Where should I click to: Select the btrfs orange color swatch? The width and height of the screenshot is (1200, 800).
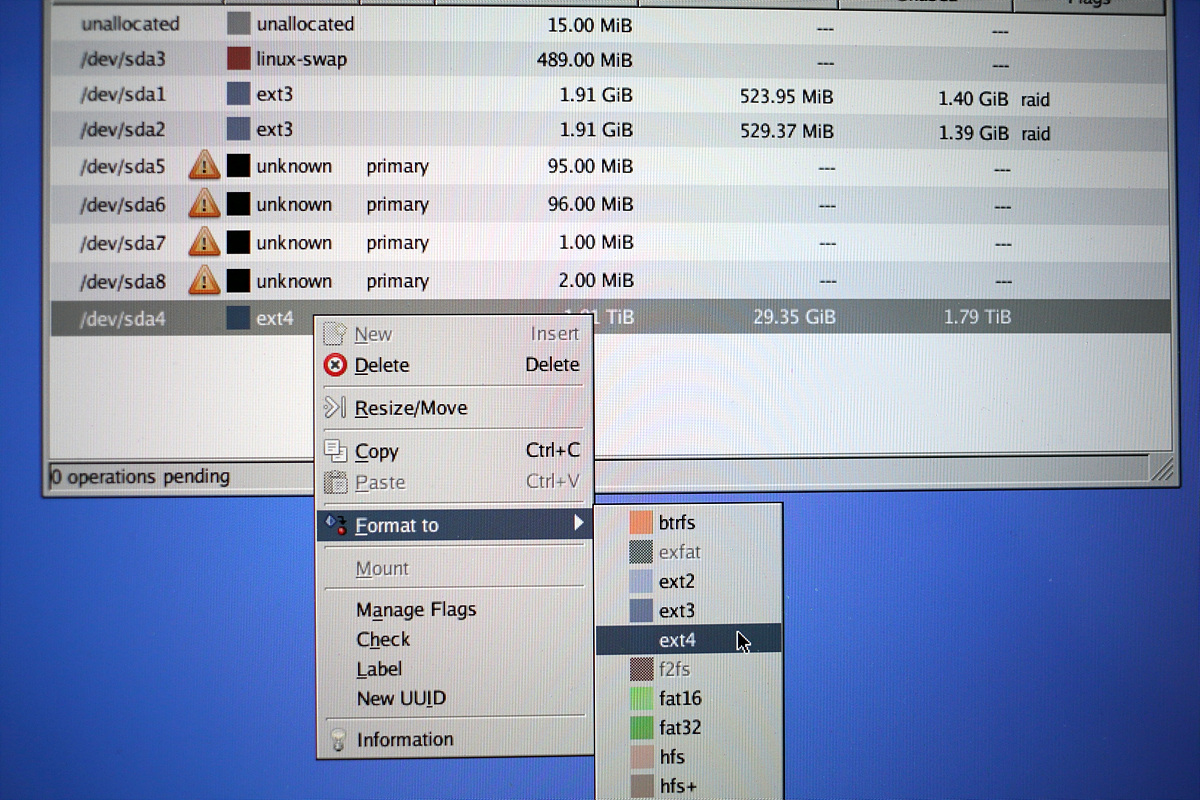(641, 523)
